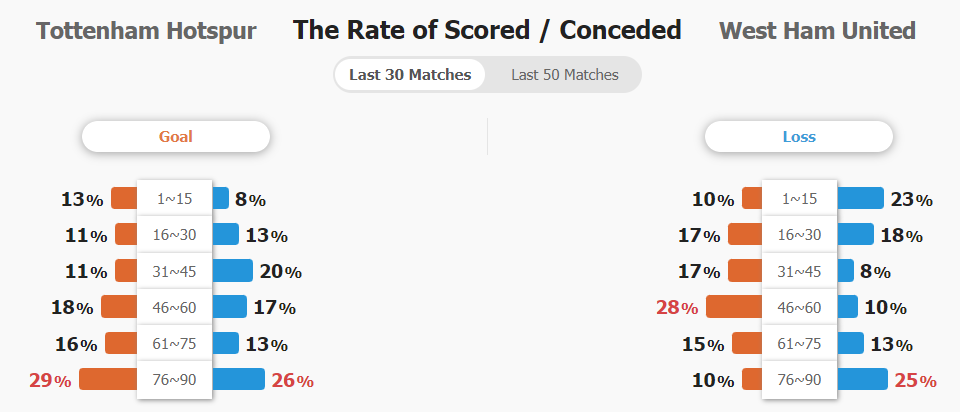Click the blue 23% bar in Loss chart
Viewport: 960px width, 412px height.
pyautogui.click(x=860, y=198)
